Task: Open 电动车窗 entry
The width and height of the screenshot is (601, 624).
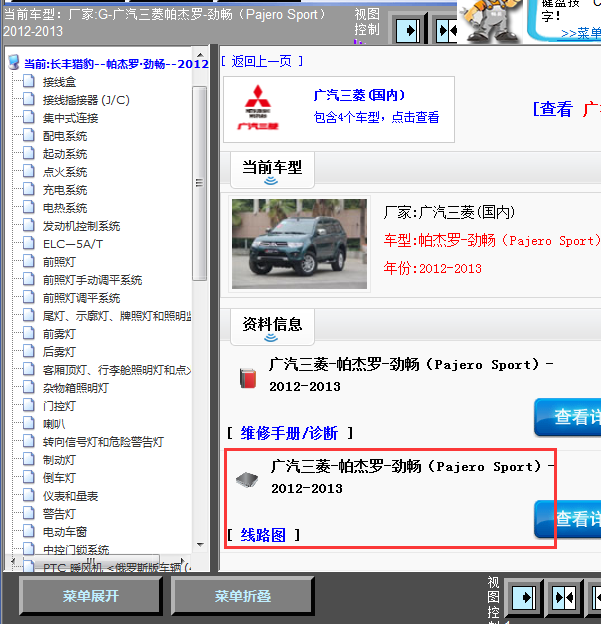Action: 64,532
